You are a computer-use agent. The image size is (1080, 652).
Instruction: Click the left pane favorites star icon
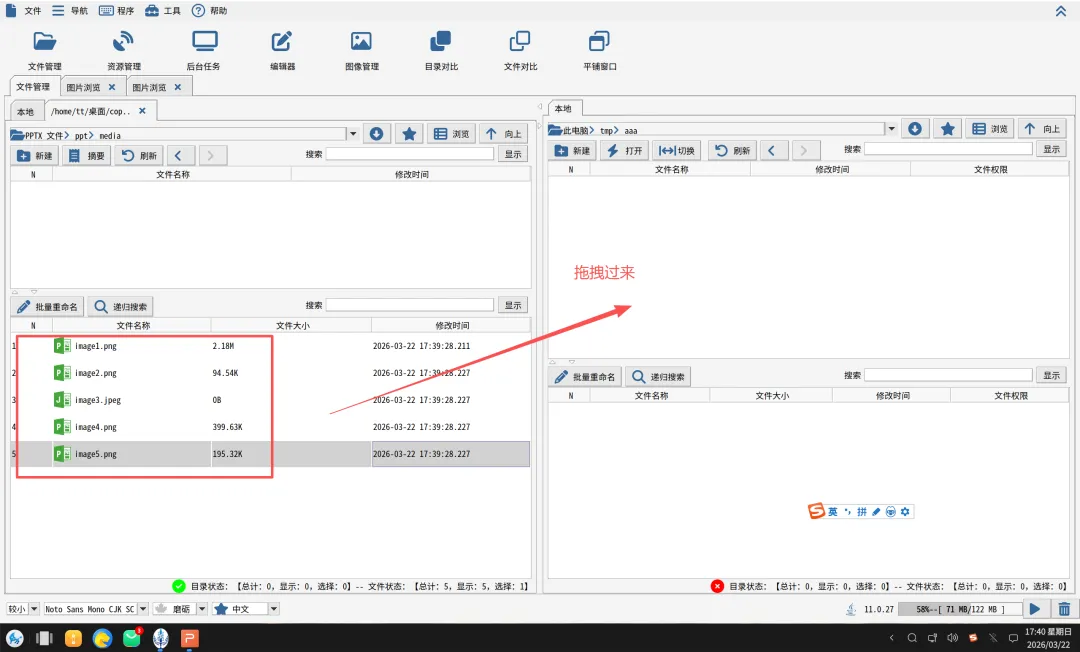[409, 134]
